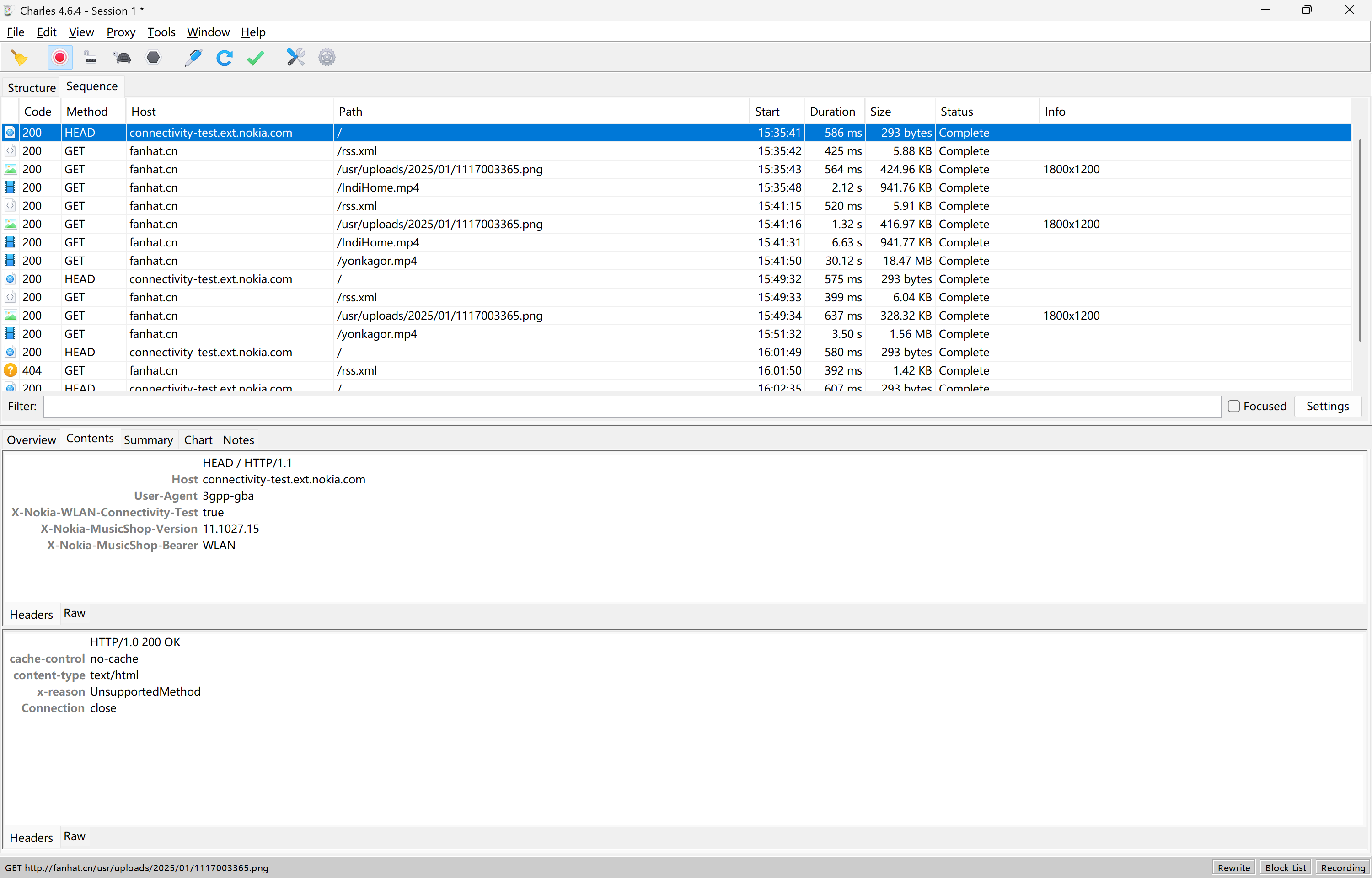This screenshot has height=878, width=1372.
Task: Select 18.47 MB /yonkagor.mp4 row
Action: (x=676, y=261)
